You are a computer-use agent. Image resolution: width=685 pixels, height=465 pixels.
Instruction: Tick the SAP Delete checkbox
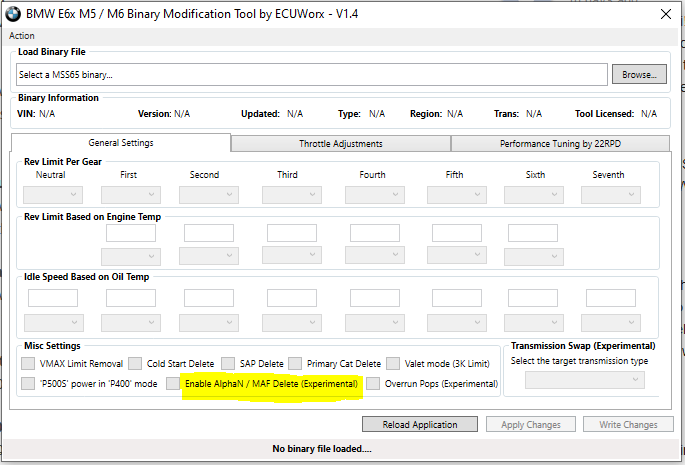point(228,363)
